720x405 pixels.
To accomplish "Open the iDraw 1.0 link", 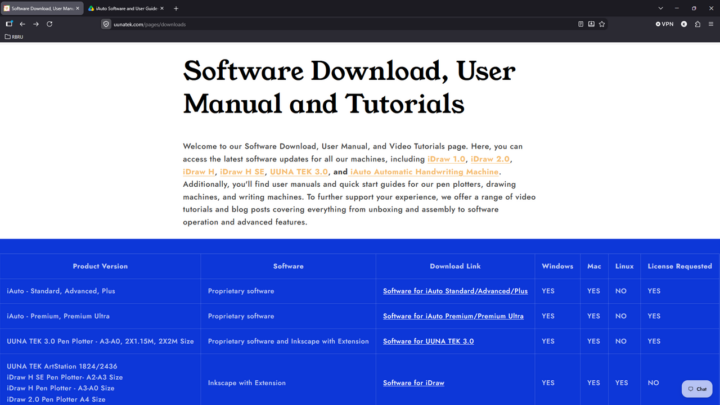I will coord(446,159).
